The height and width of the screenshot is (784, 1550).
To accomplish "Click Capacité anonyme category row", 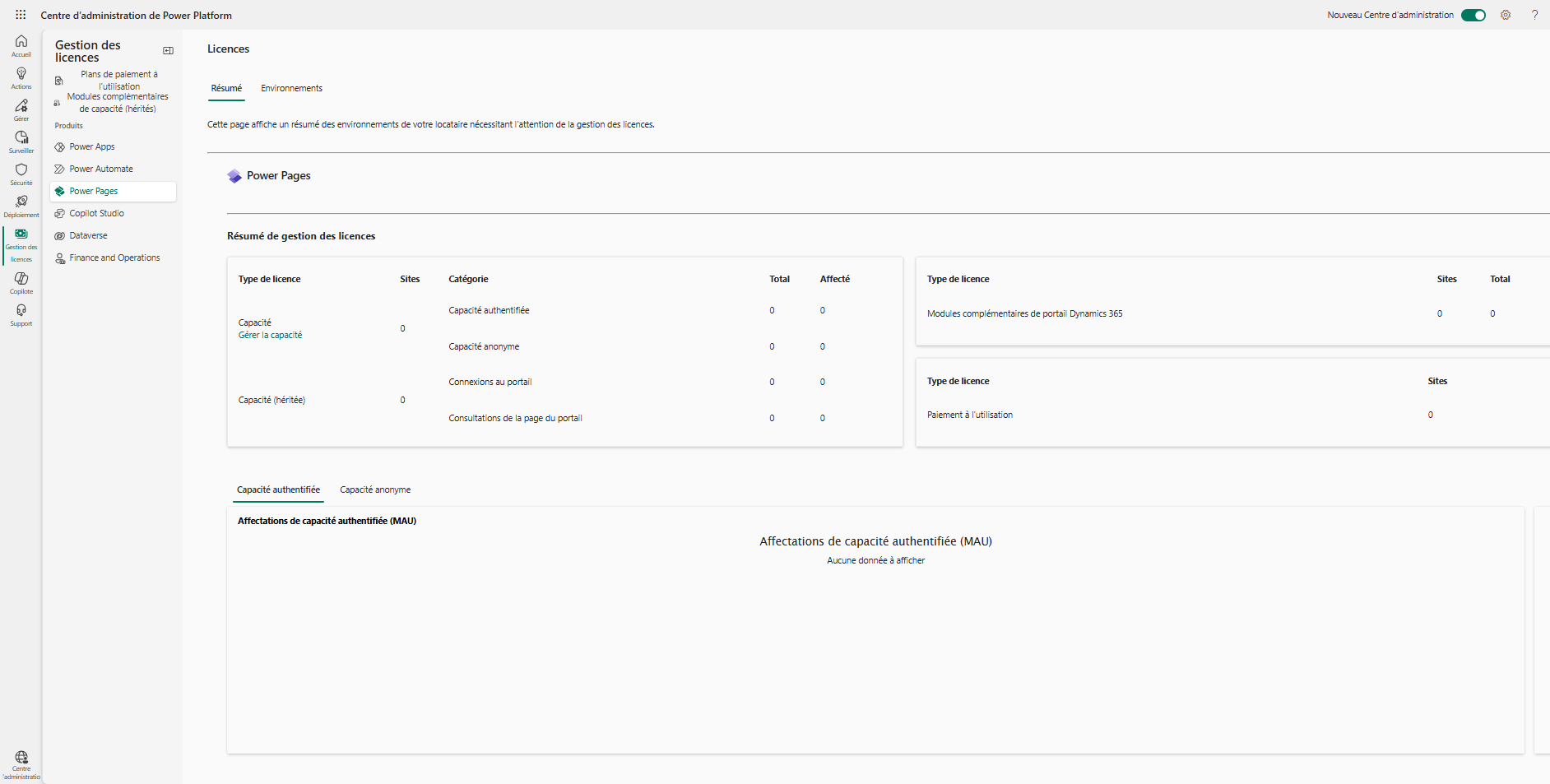I will tap(484, 346).
